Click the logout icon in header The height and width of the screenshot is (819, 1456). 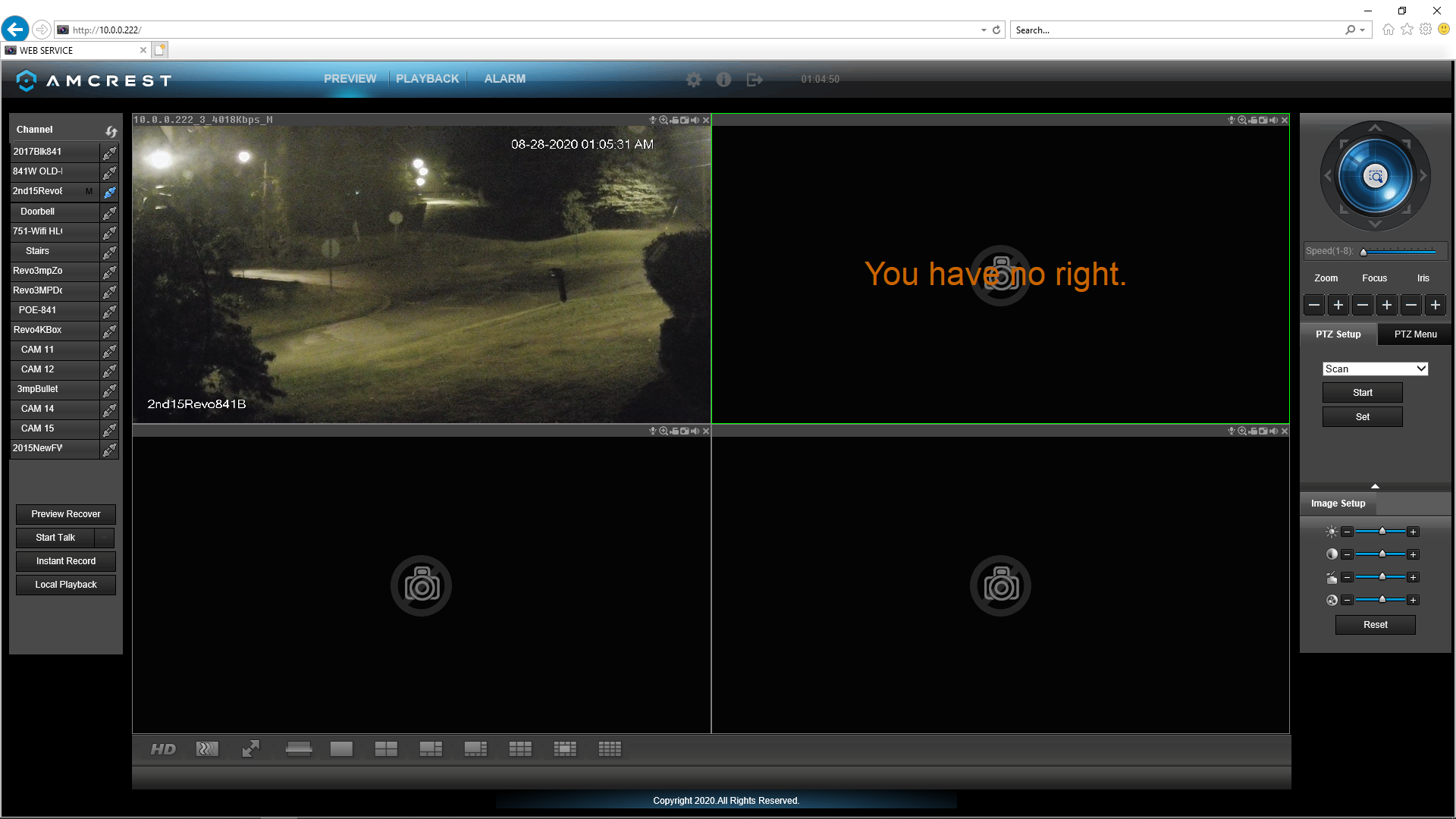pos(755,80)
